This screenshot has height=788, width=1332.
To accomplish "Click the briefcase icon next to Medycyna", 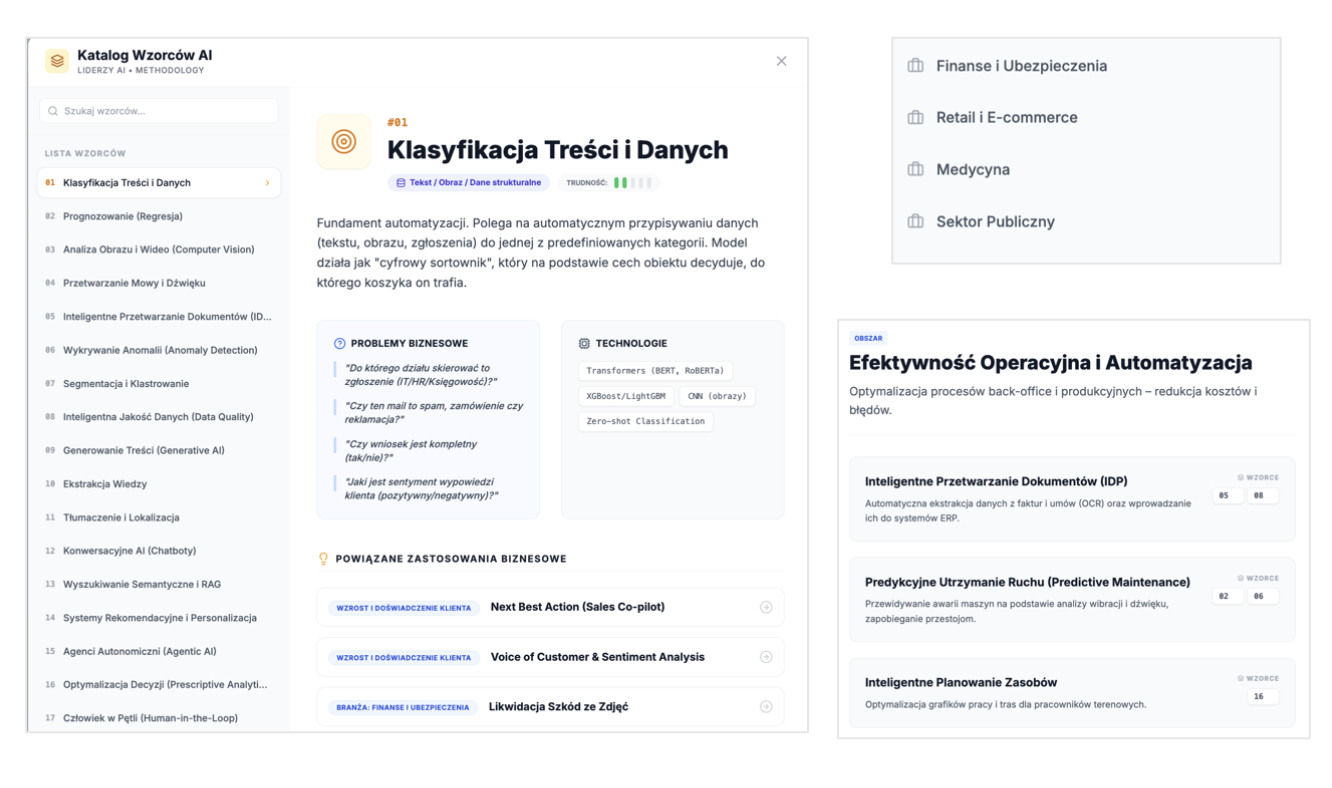I will [x=915, y=170].
